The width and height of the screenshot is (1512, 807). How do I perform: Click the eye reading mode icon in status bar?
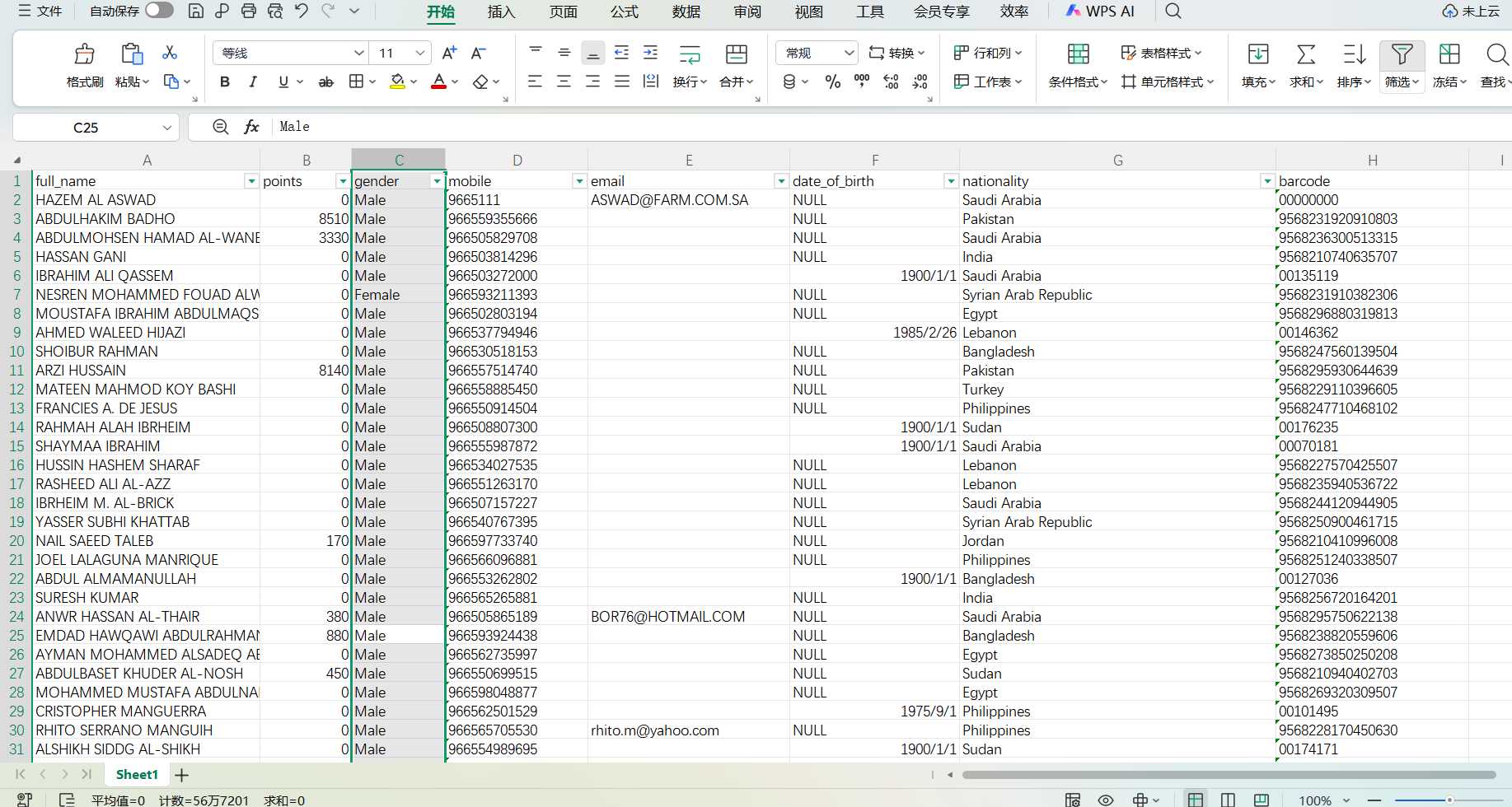1106,800
